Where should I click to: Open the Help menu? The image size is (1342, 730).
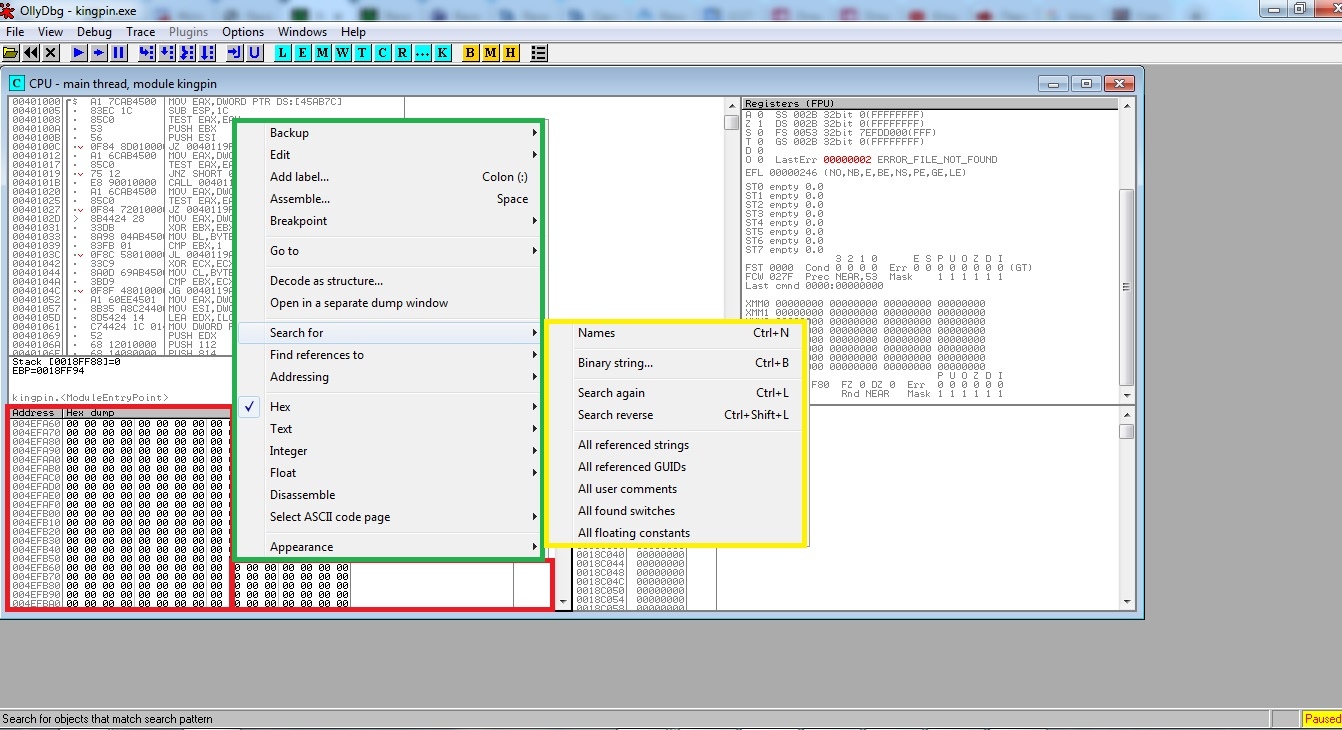click(x=353, y=32)
